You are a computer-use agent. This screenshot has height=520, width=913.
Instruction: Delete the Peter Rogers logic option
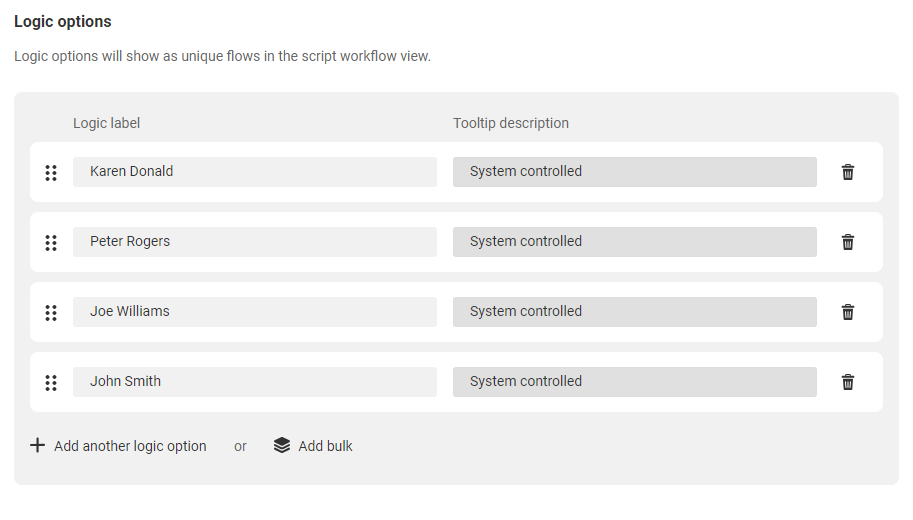(x=848, y=242)
